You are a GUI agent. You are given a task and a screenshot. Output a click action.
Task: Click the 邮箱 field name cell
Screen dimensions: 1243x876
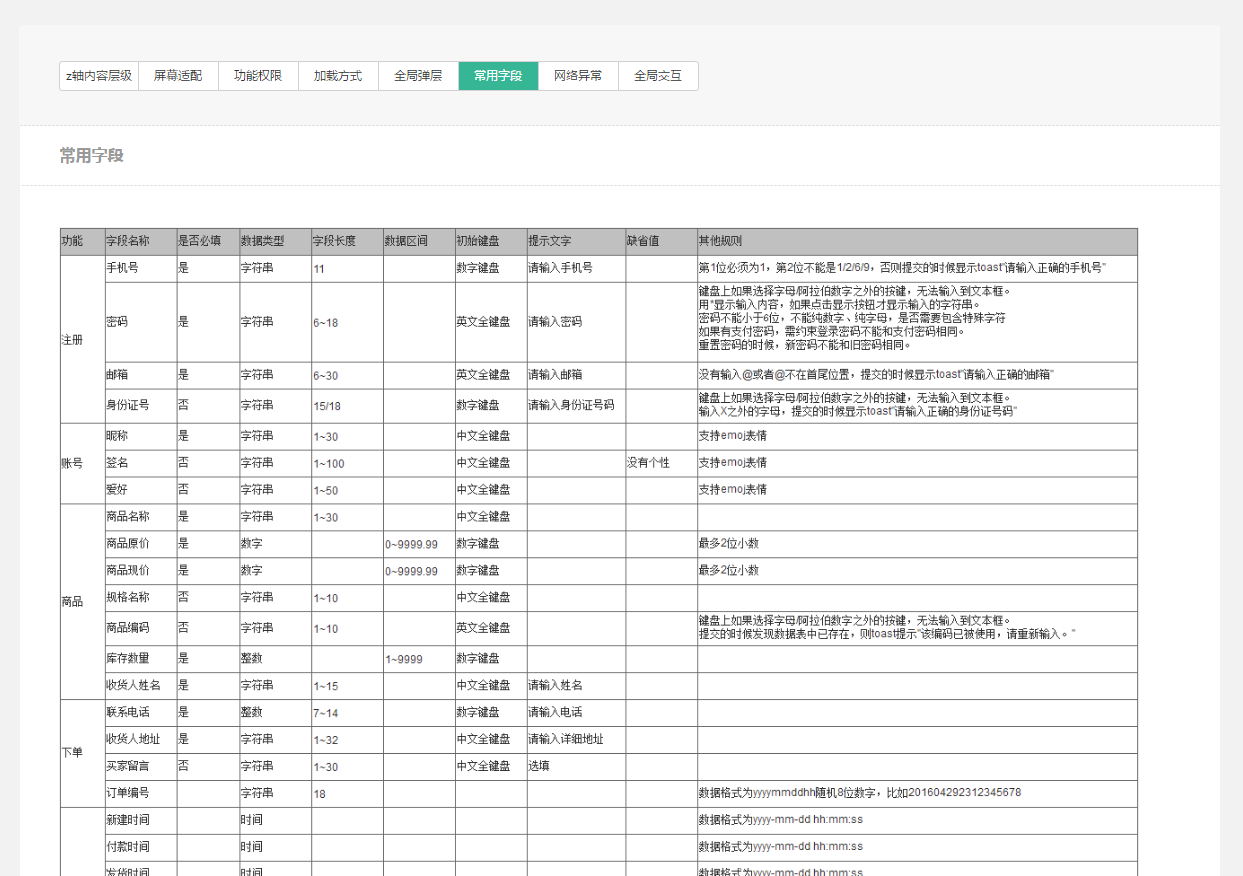(x=140, y=375)
